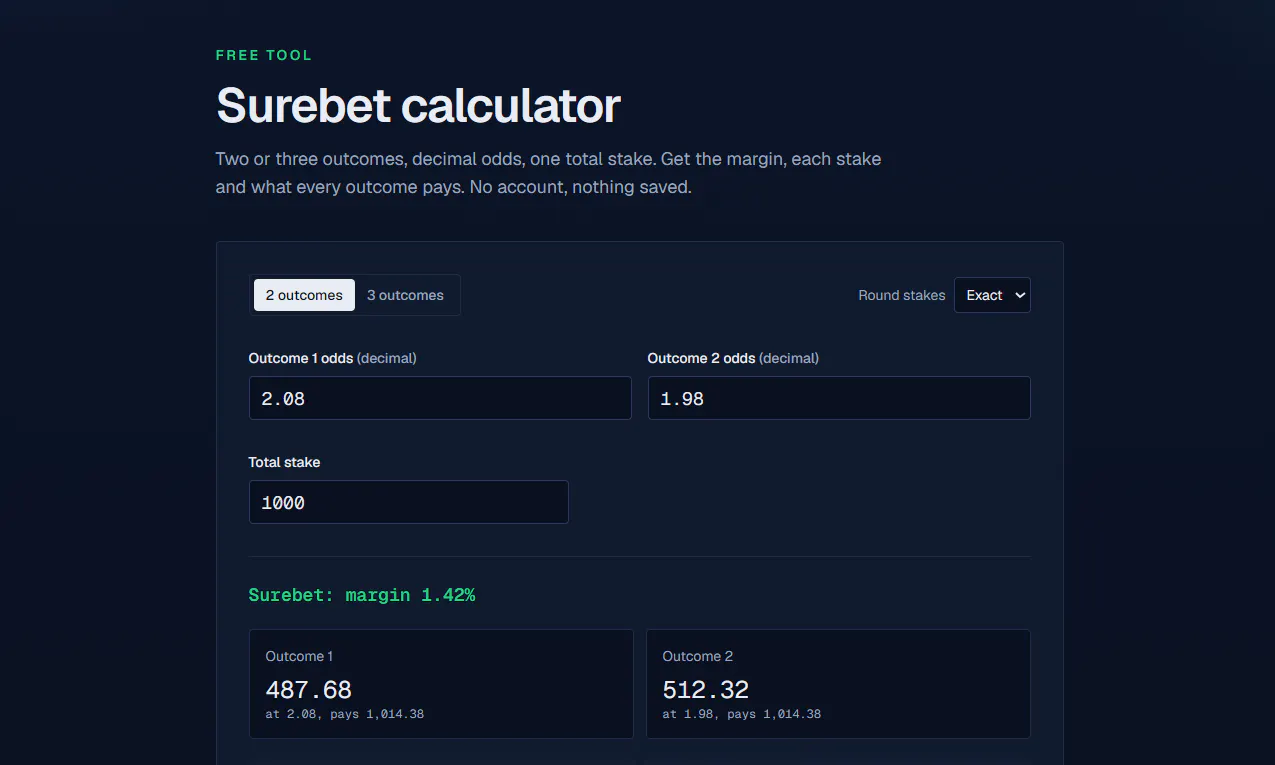Open the Round stakes dropdown

(x=992, y=295)
